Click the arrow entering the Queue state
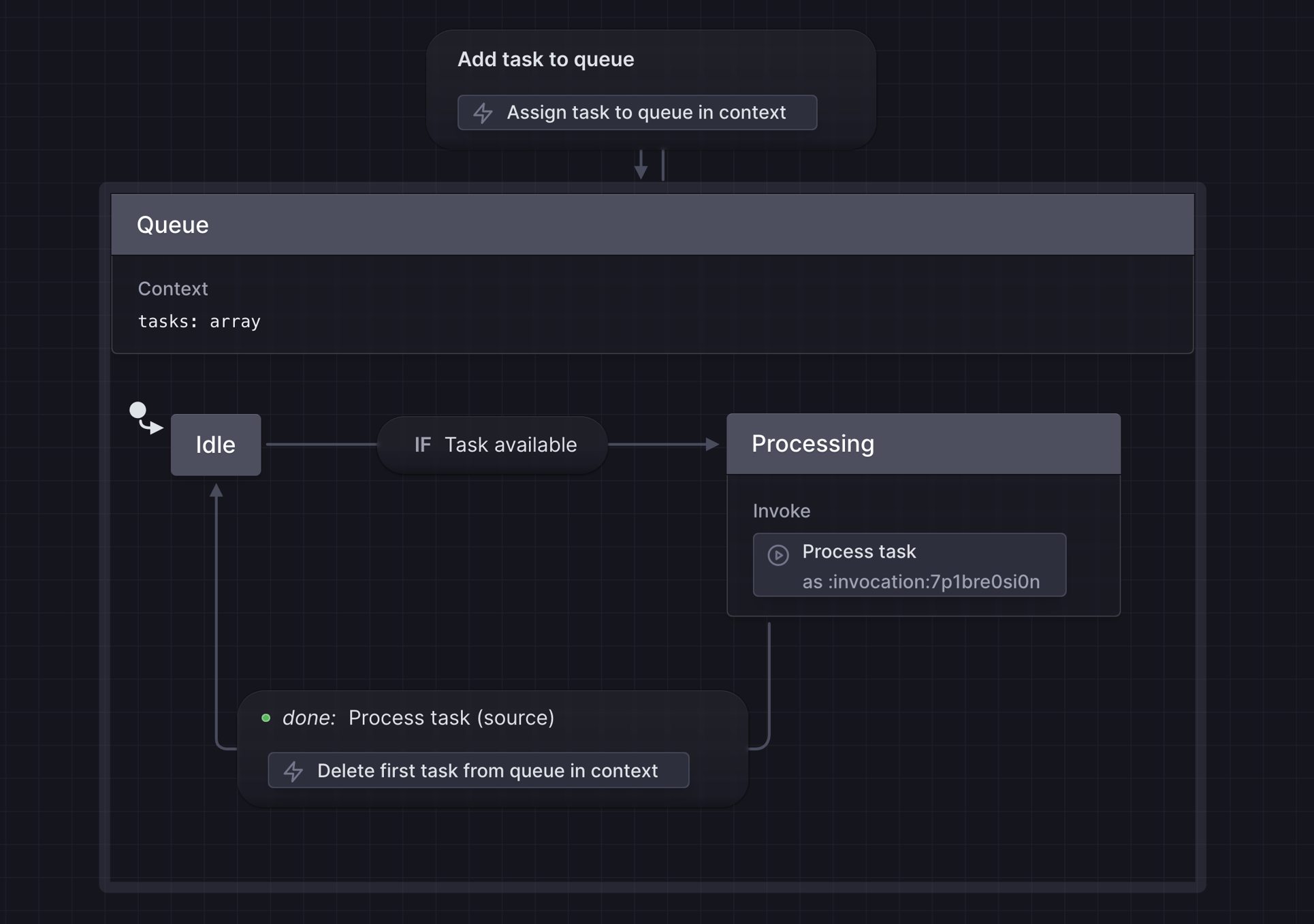1314x924 pixels. (x=641, y=163)
